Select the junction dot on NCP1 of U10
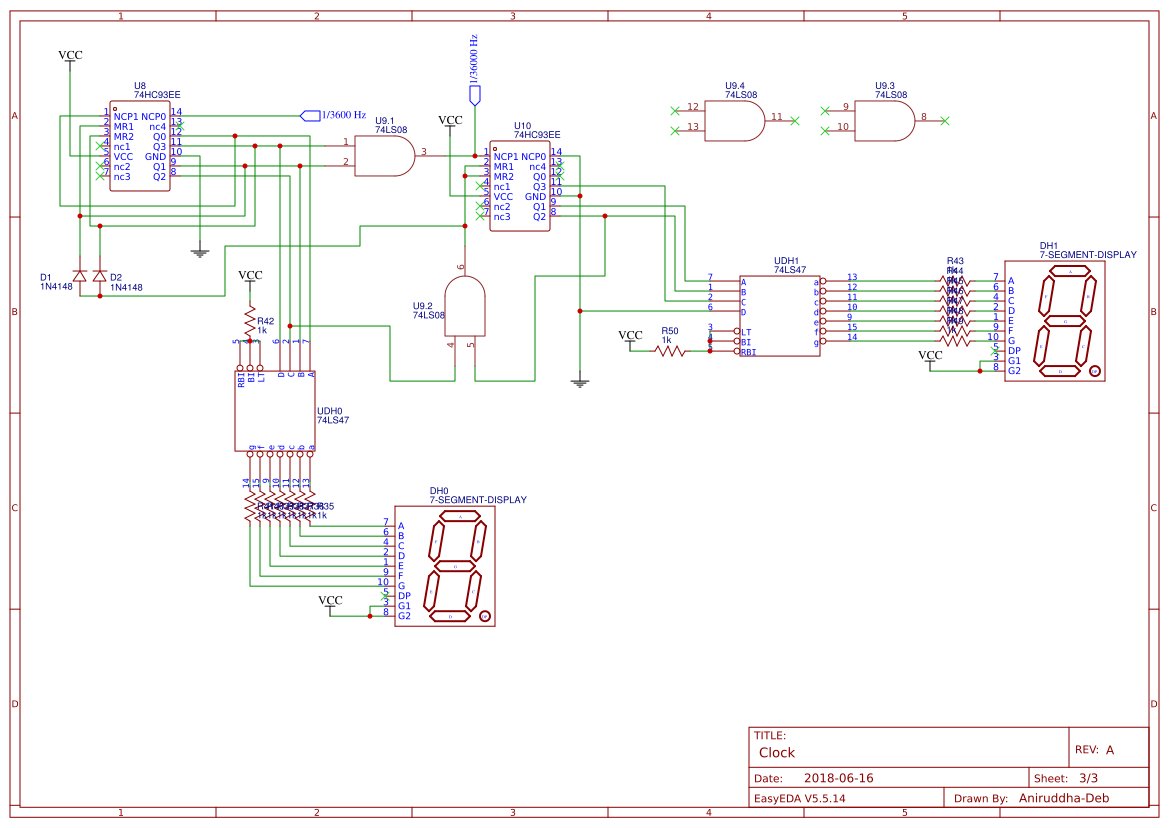This screenshot has width=1169, height=828. pyautogui.click(x=475, y=156)
